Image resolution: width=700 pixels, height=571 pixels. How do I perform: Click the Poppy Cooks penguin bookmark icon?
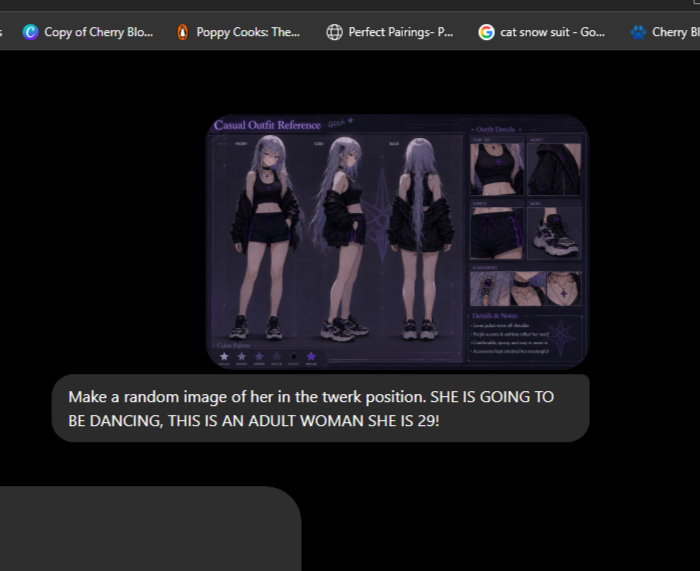183,32
